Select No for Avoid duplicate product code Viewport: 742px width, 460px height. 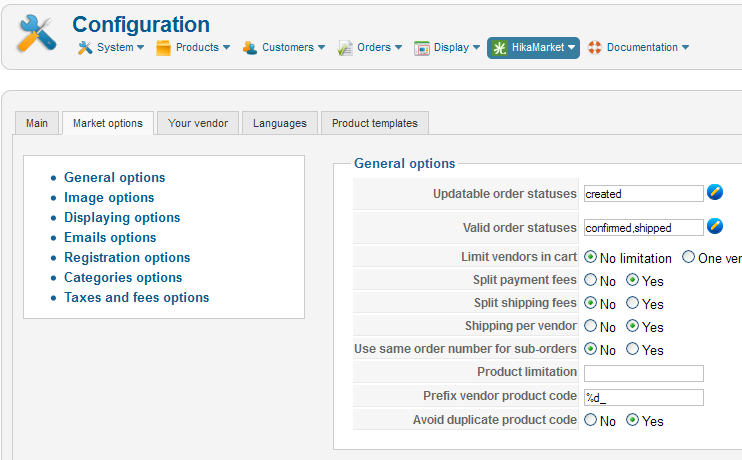591,421
